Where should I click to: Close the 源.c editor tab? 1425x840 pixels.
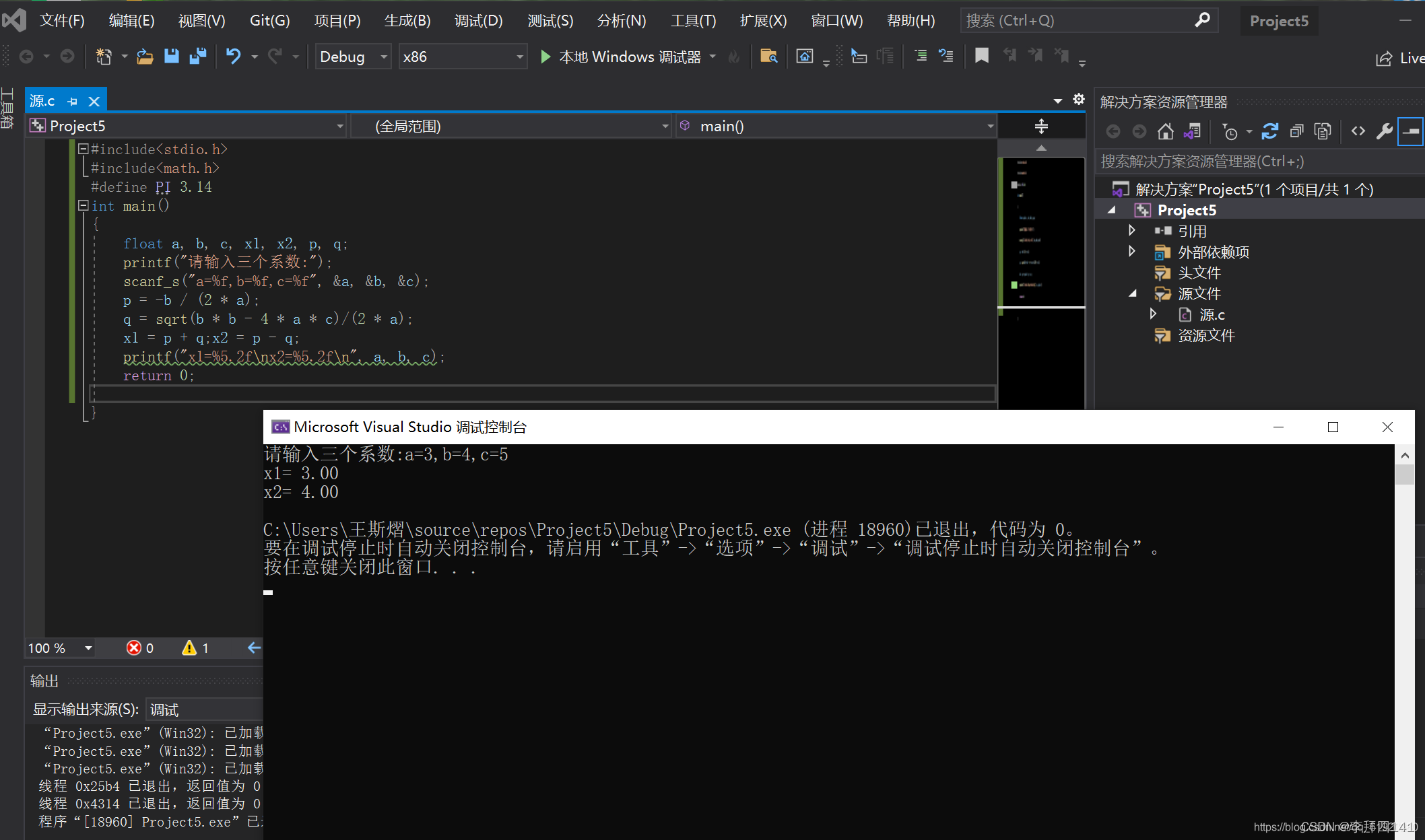94,102
